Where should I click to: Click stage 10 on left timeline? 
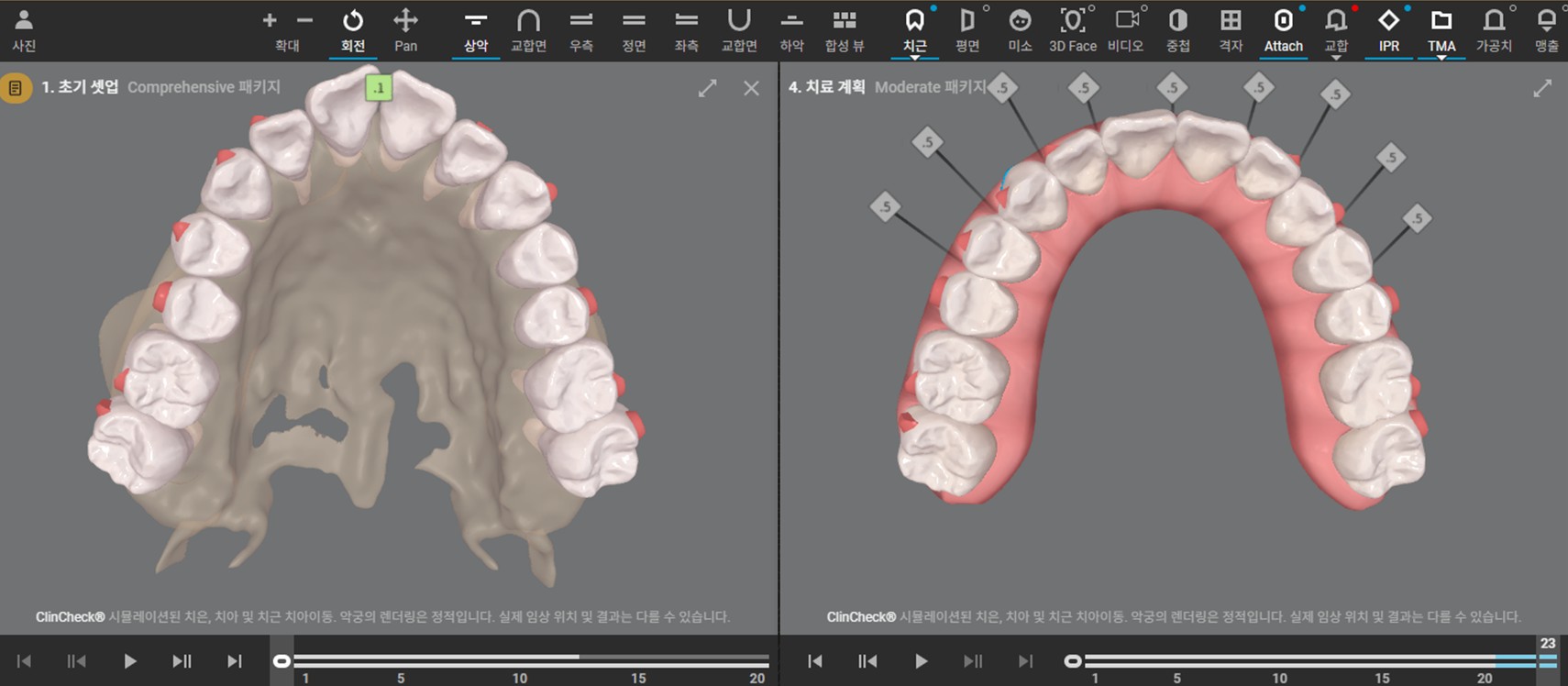point(519,678)
